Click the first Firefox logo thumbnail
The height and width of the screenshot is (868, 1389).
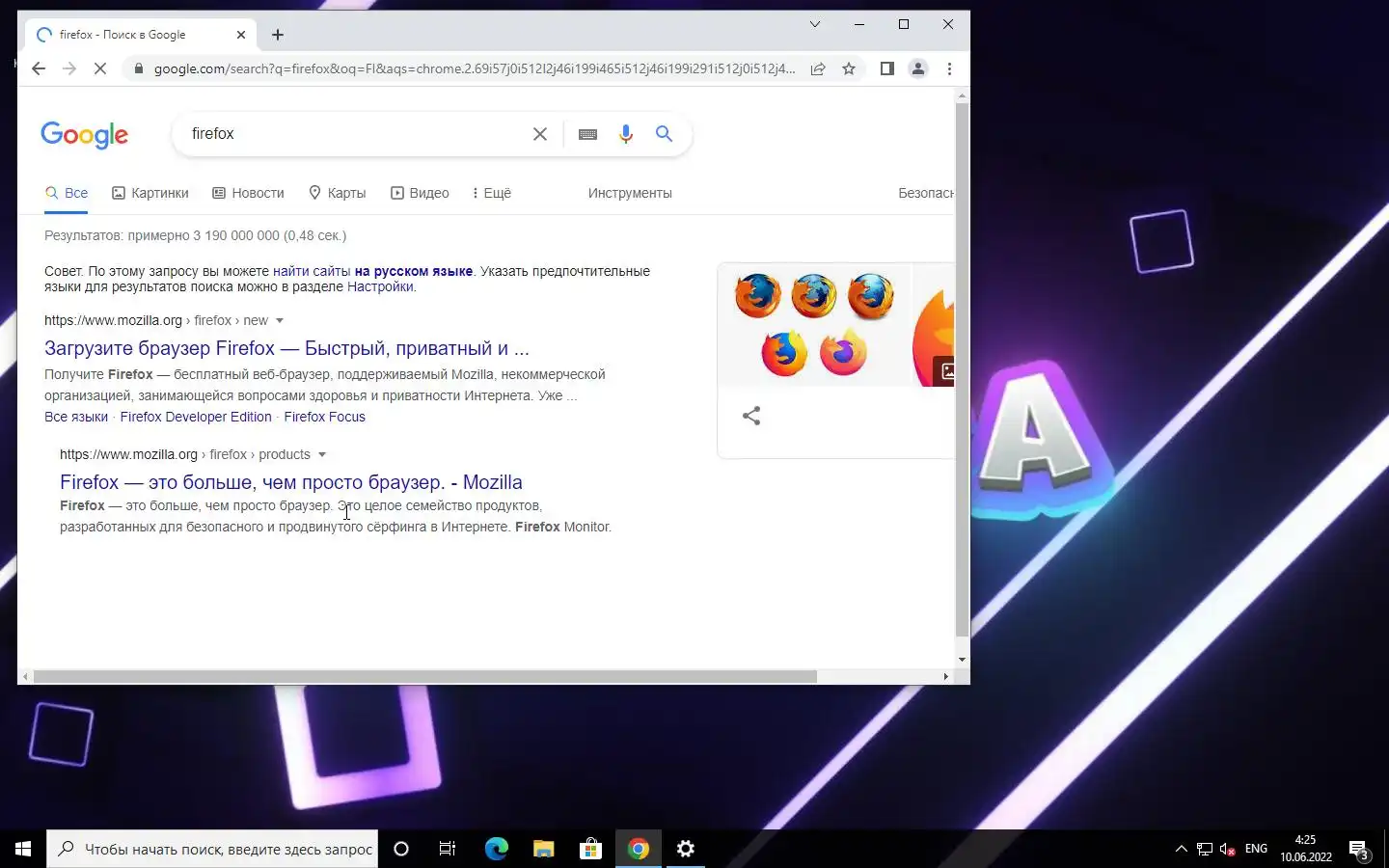(x=758, y=295)
